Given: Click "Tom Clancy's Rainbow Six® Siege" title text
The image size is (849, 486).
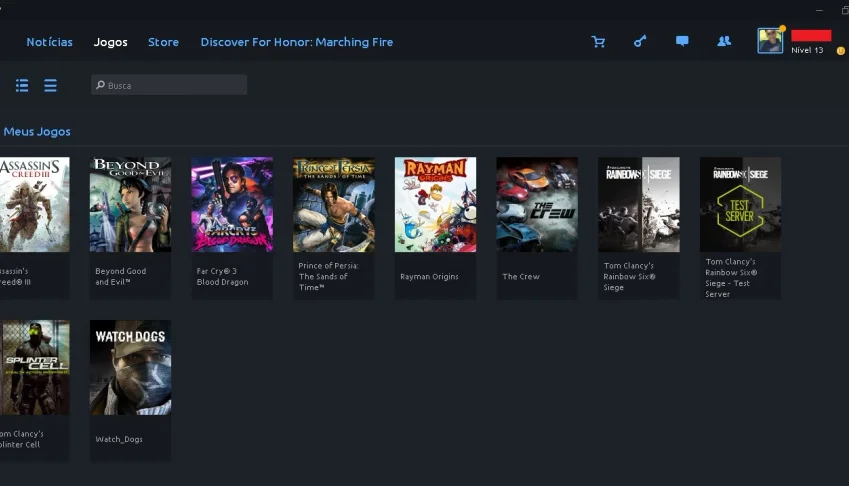Looking at the screenshot, I should 629,277.
